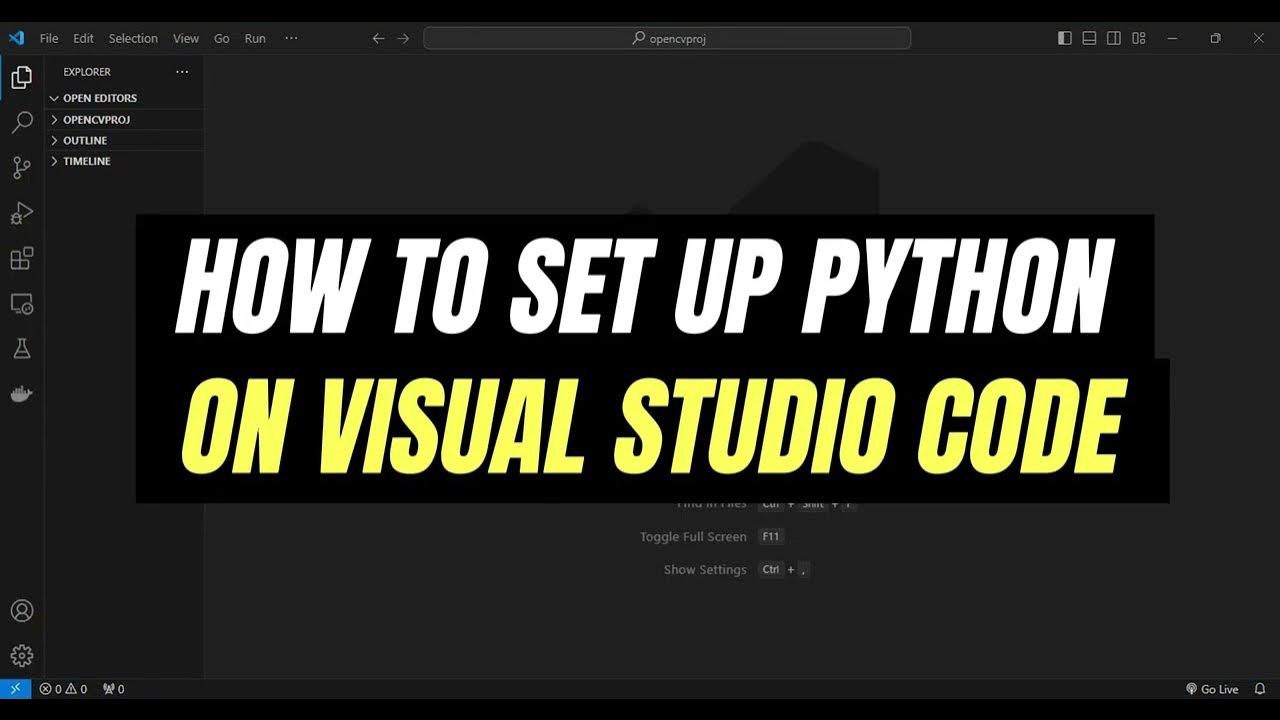Open the Testing flask view
Viewport: 1280px width, 720px height.
pyautogui.click(x=21, y=349)
